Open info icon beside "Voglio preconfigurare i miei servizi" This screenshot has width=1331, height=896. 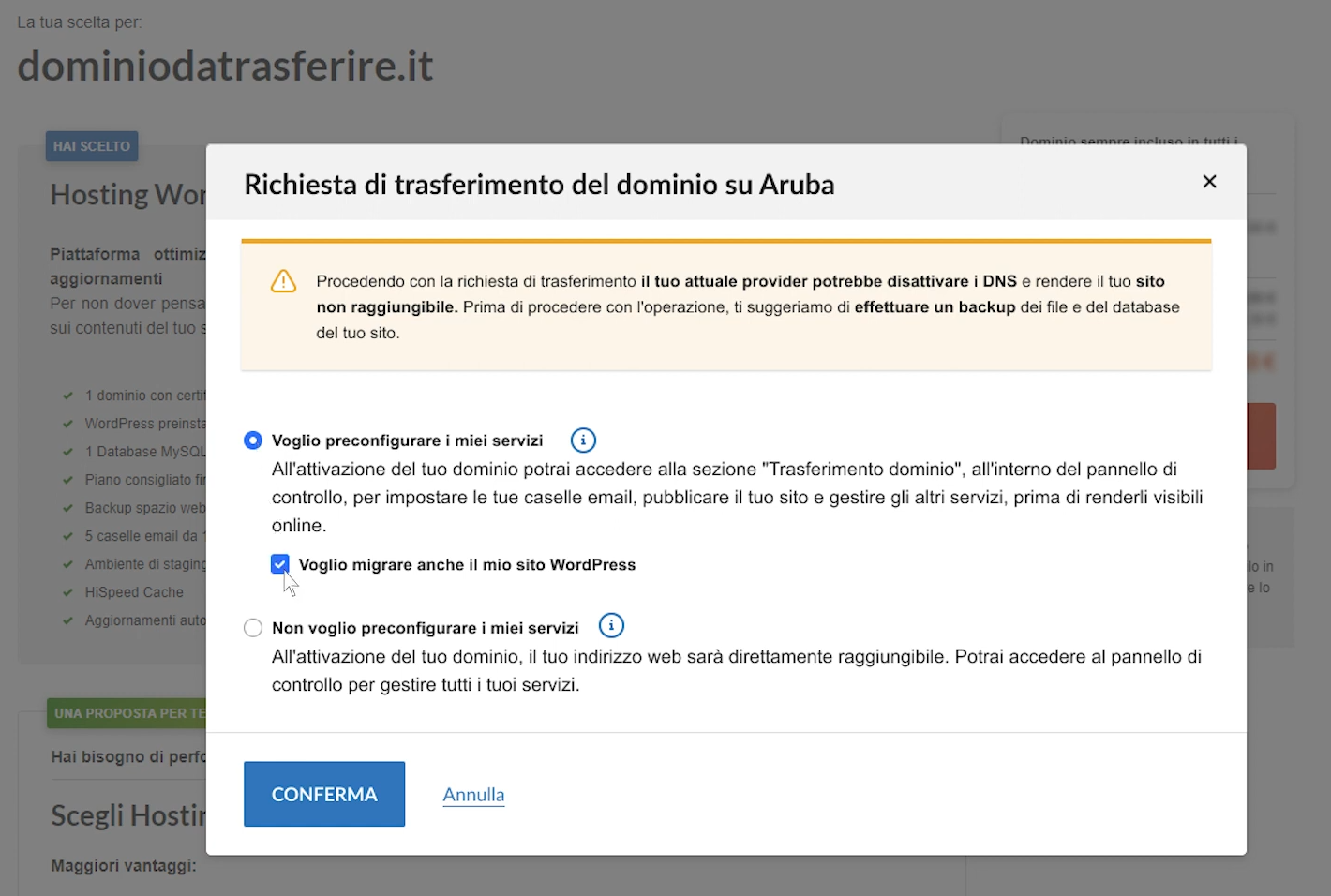pyautogui.click(x=583, y=441)
